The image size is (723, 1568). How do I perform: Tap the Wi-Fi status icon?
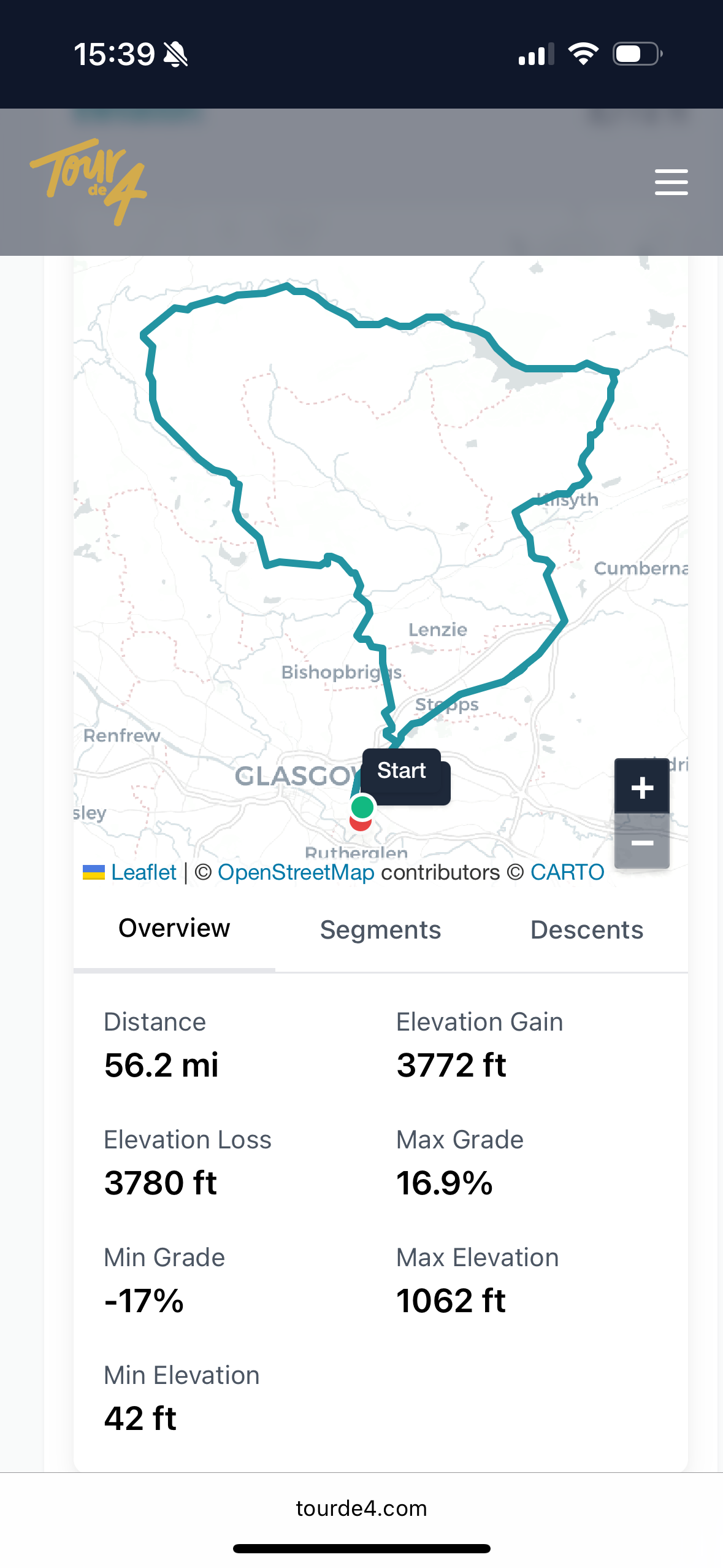click(583, 54)
